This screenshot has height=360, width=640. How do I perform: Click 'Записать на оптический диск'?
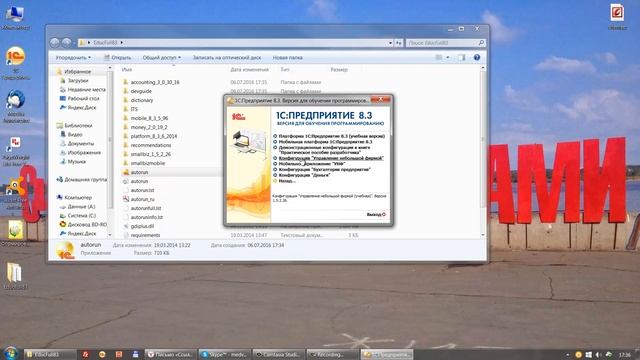click(227, 58)
